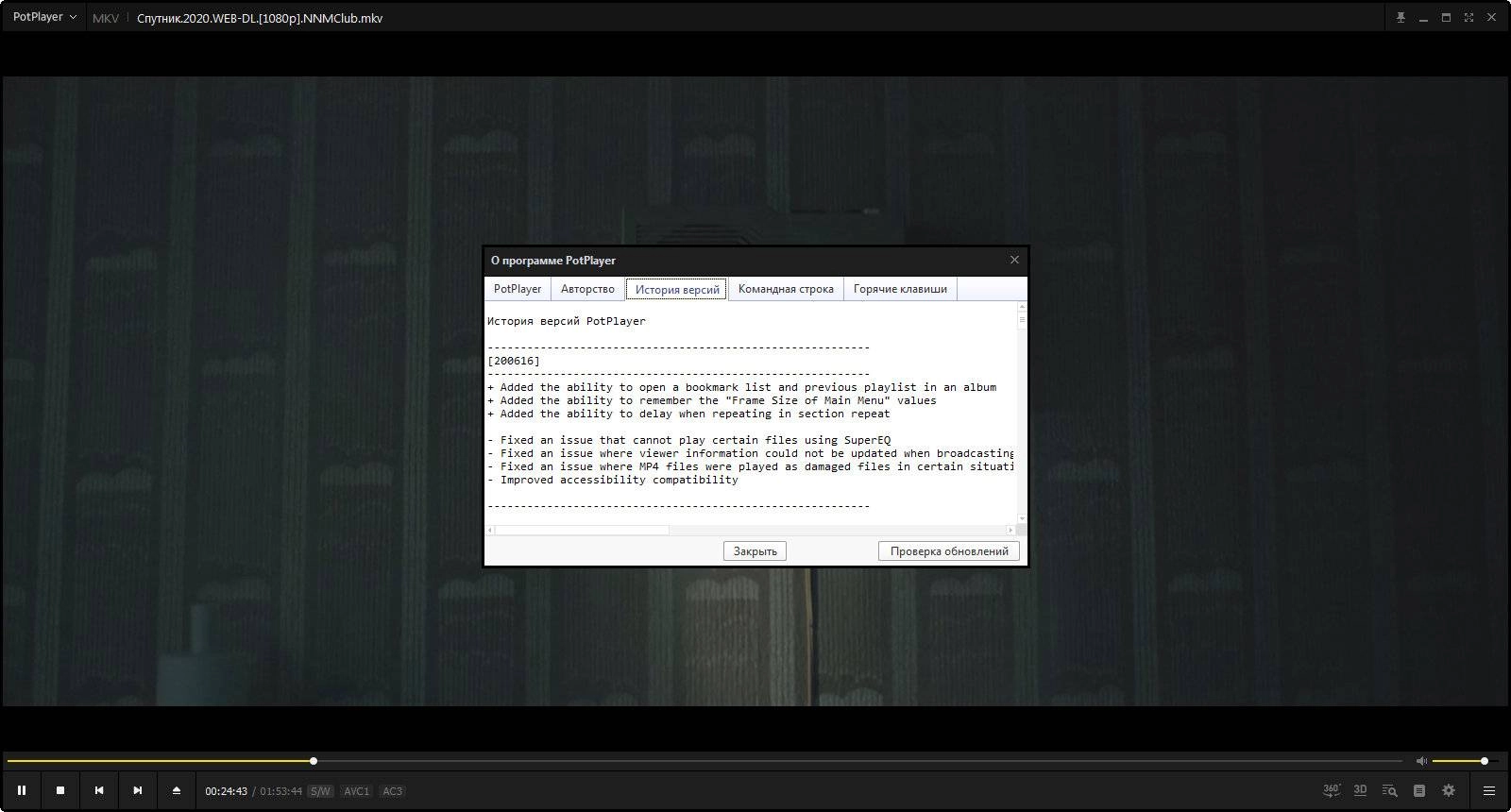Stop the video playback
The width and height of the screenshot is (1511, 812).
coord(60,790)
